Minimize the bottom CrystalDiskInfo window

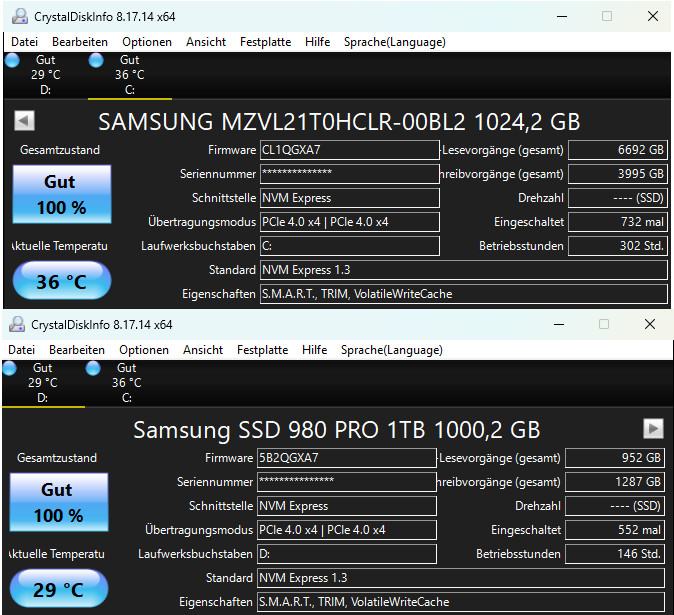(559, 324)
